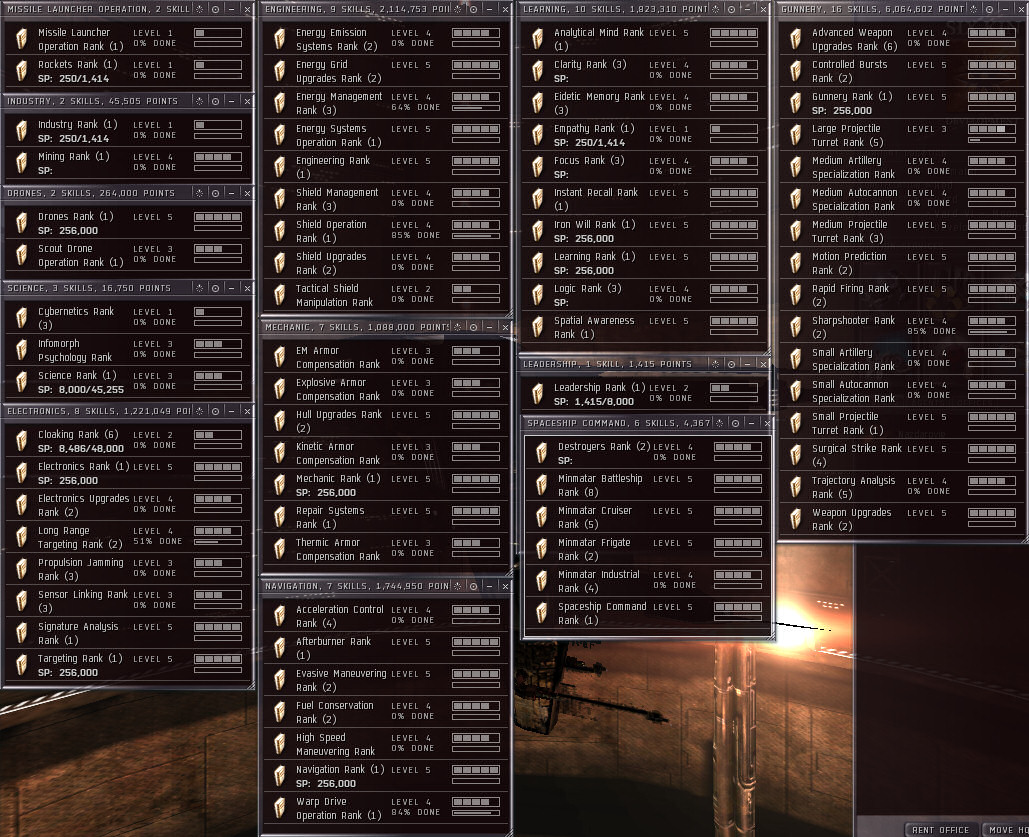
Task: Open Electronics window options icon
Action: [x=200, y=411]
